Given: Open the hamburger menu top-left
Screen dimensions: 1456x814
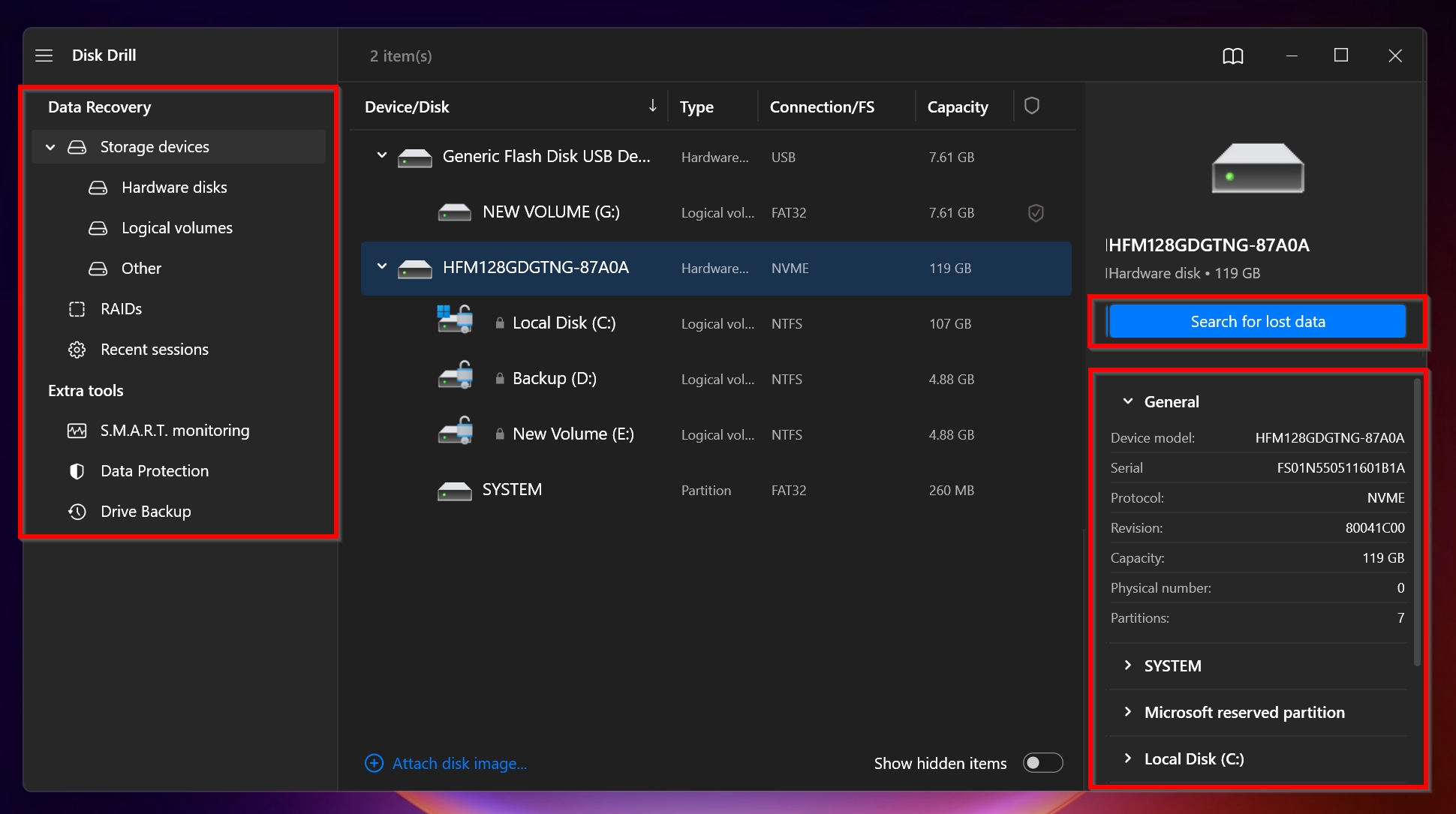Looking at the screenshot, I should (43, 55).
